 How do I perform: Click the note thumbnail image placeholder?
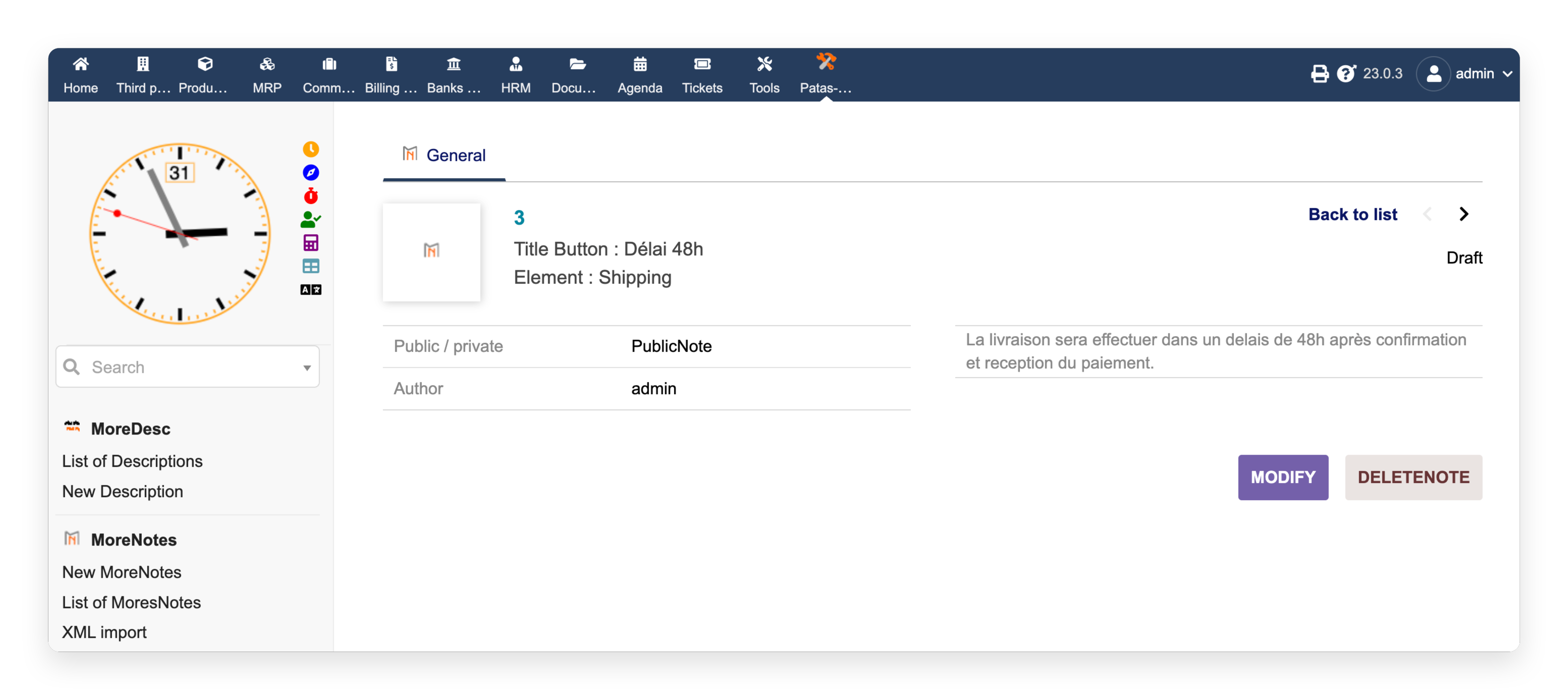(431, 252)
